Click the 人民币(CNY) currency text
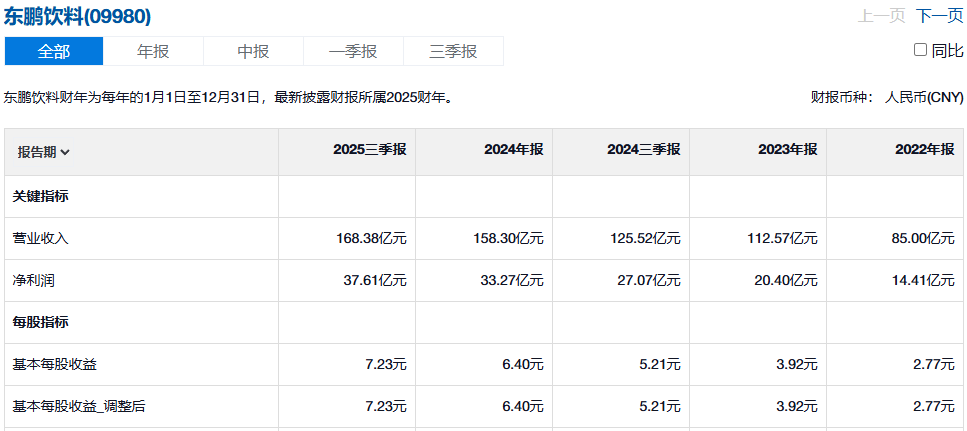Screen dimensions: 967x431 (924, 97)
